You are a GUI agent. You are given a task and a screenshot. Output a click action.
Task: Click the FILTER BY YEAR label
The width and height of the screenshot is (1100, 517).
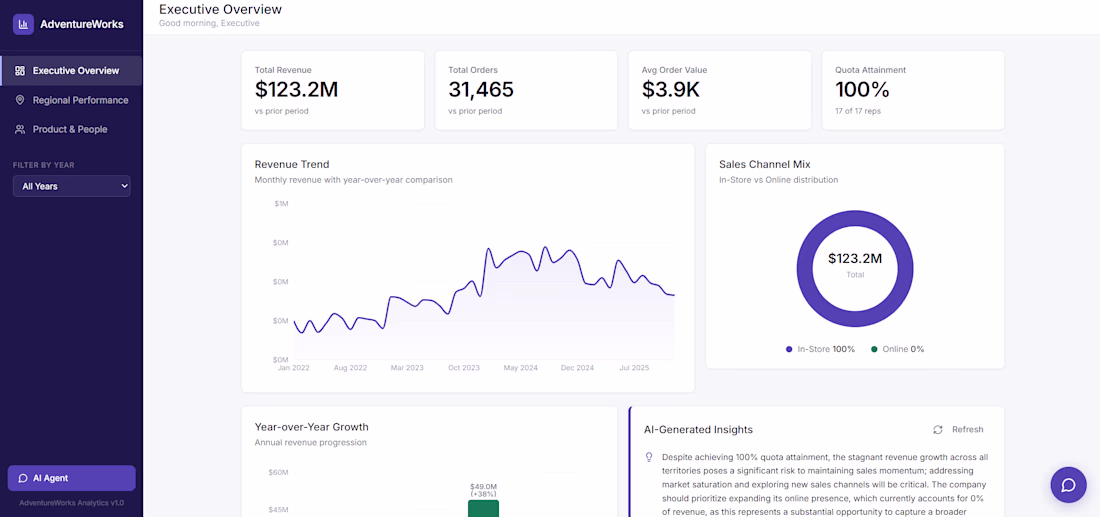43,166
